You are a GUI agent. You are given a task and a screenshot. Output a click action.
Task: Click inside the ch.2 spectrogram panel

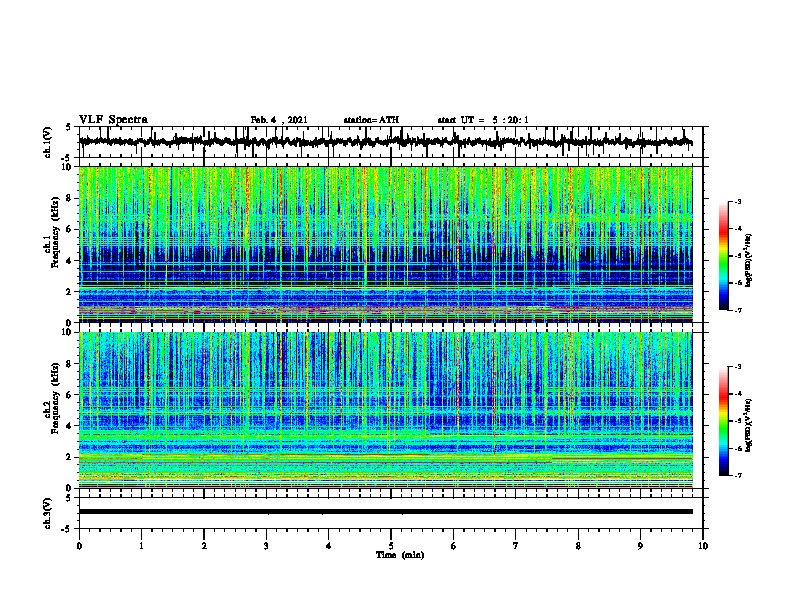point(386,410)
